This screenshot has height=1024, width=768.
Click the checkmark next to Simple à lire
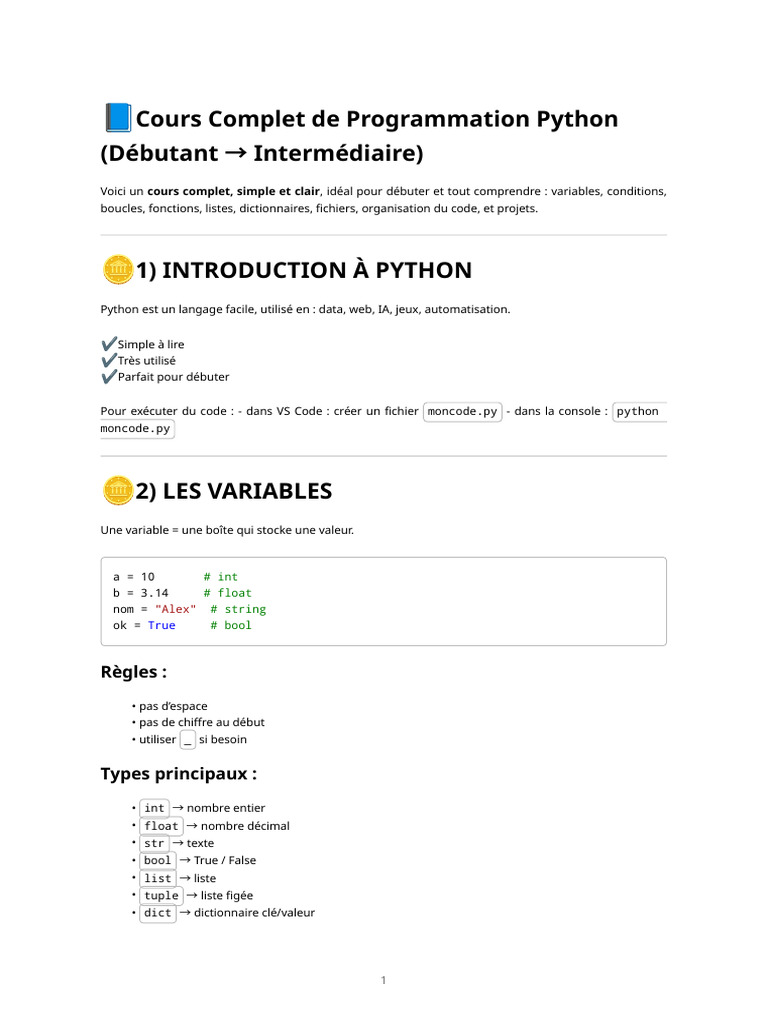coord(109,344)
